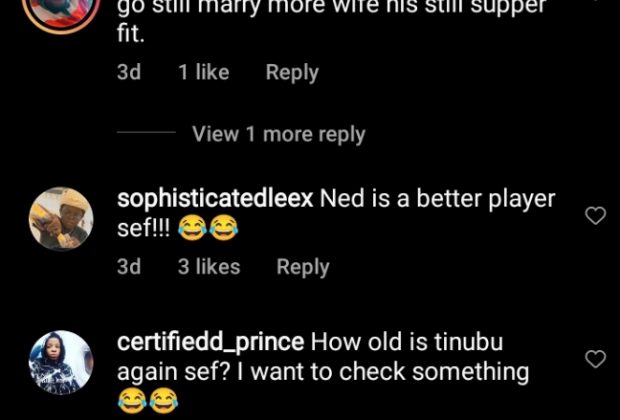Like sophisticatedleex's comment with the heart
This screenshot has width=620, height=420.
point(595,215)
